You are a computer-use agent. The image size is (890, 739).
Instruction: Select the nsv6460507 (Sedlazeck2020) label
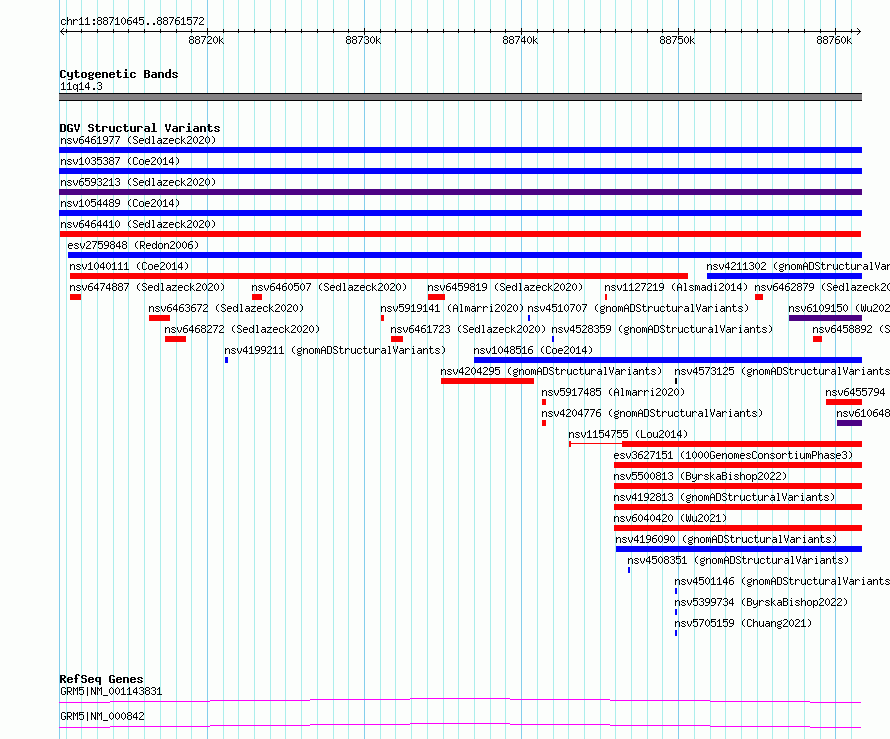[x=329, y=287]
